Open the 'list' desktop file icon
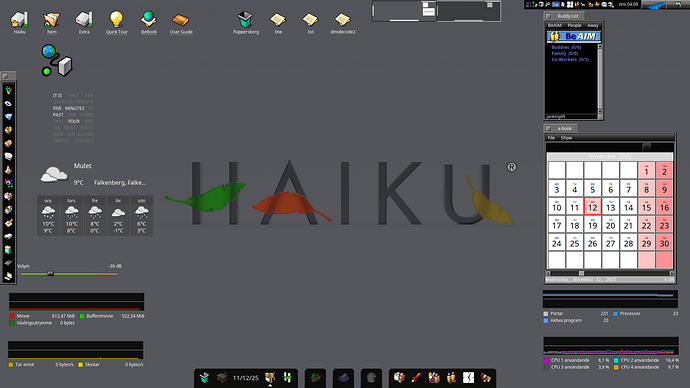The height and width of the screenshot is (388, 690). click(310, 19)
